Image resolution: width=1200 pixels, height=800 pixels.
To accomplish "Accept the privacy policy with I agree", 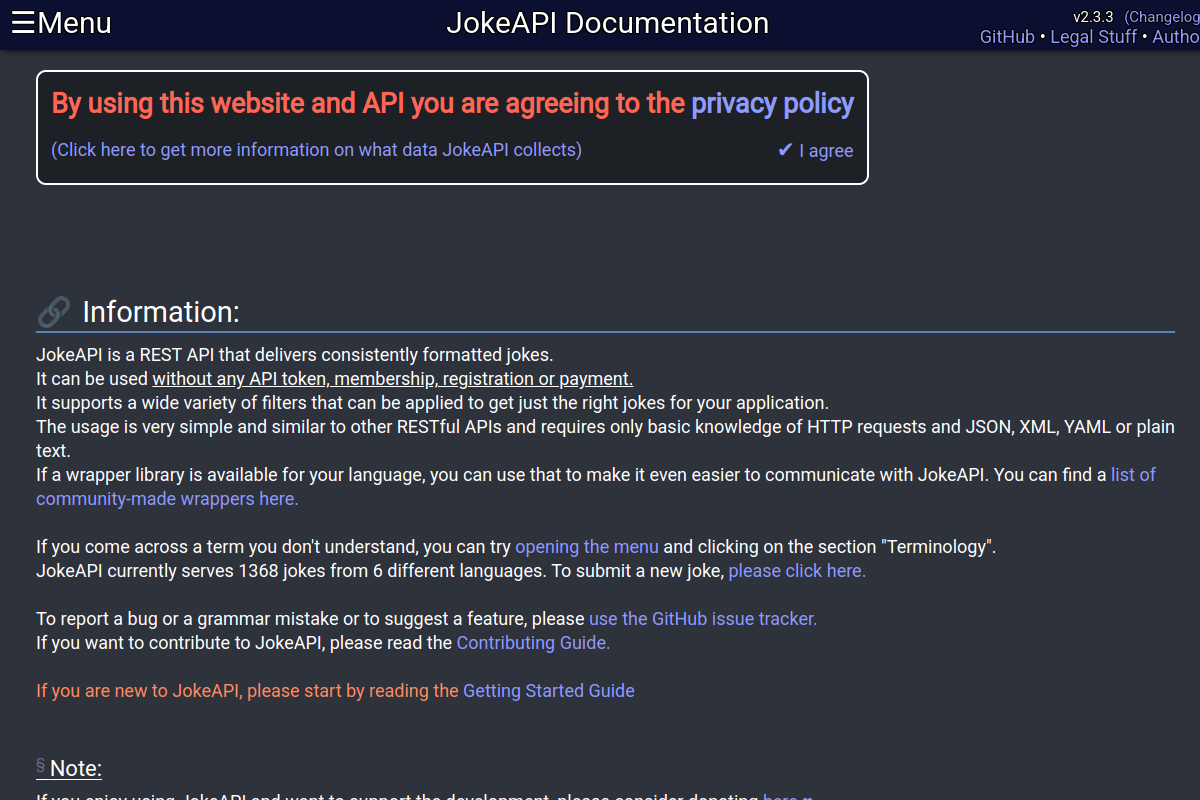I will click(x=815, y=150).
